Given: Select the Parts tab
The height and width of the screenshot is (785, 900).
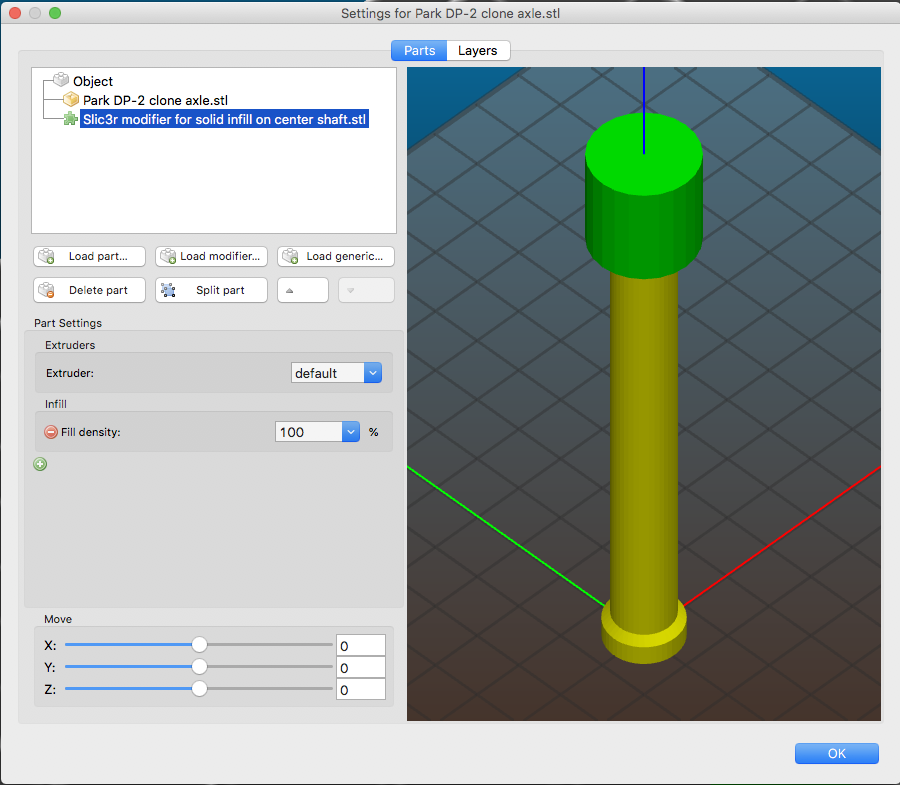Looking at the screenshot, I should tap(419, 50).
